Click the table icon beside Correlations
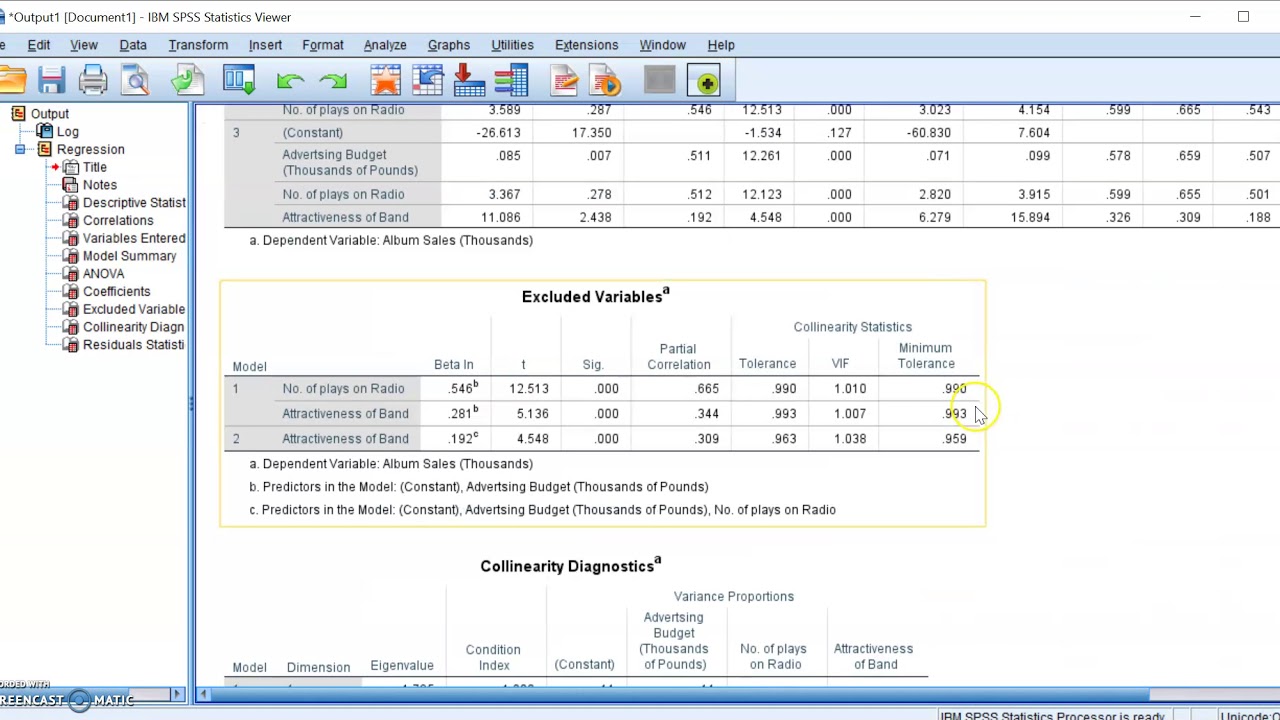The image size is (1280, 720). pyautogui.click(x=70, y=221)
